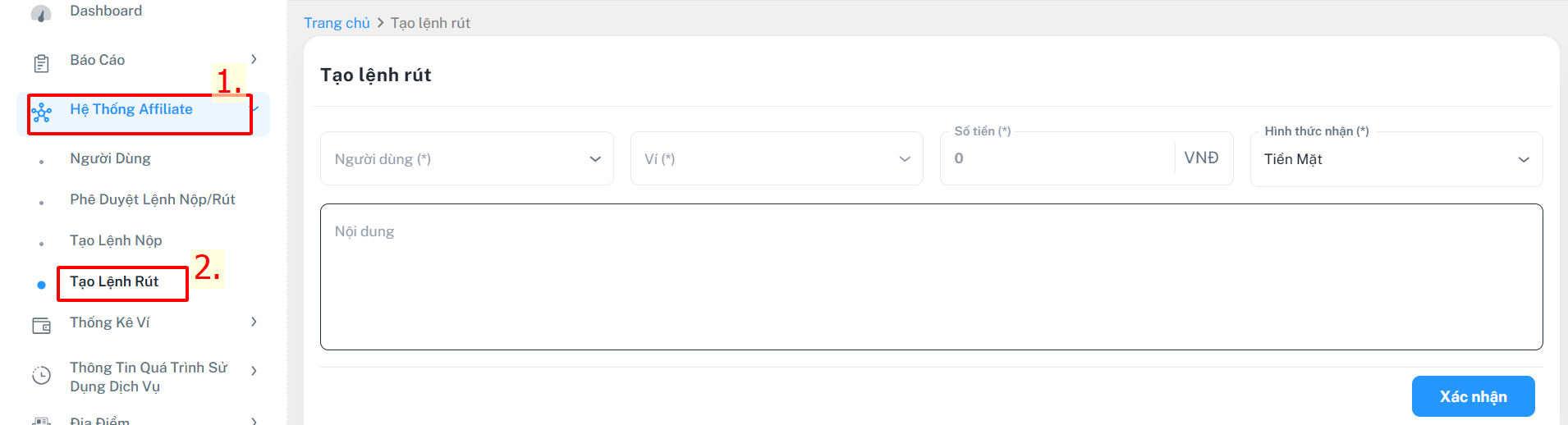Go to Phê Duyệt Lệnh Nộp/Rút

coord(153,199)
